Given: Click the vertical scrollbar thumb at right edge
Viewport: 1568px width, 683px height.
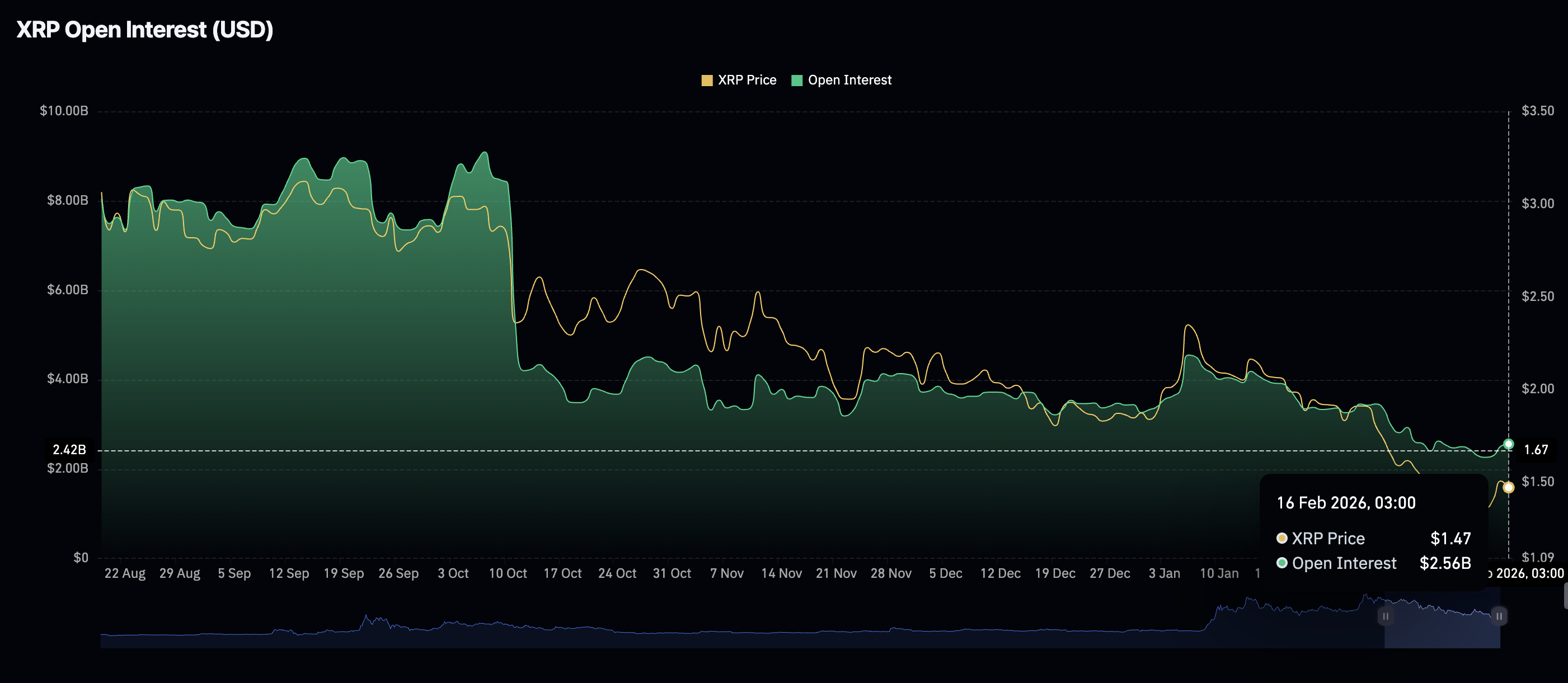Looking at the screenshot, I should (1566, 595).
